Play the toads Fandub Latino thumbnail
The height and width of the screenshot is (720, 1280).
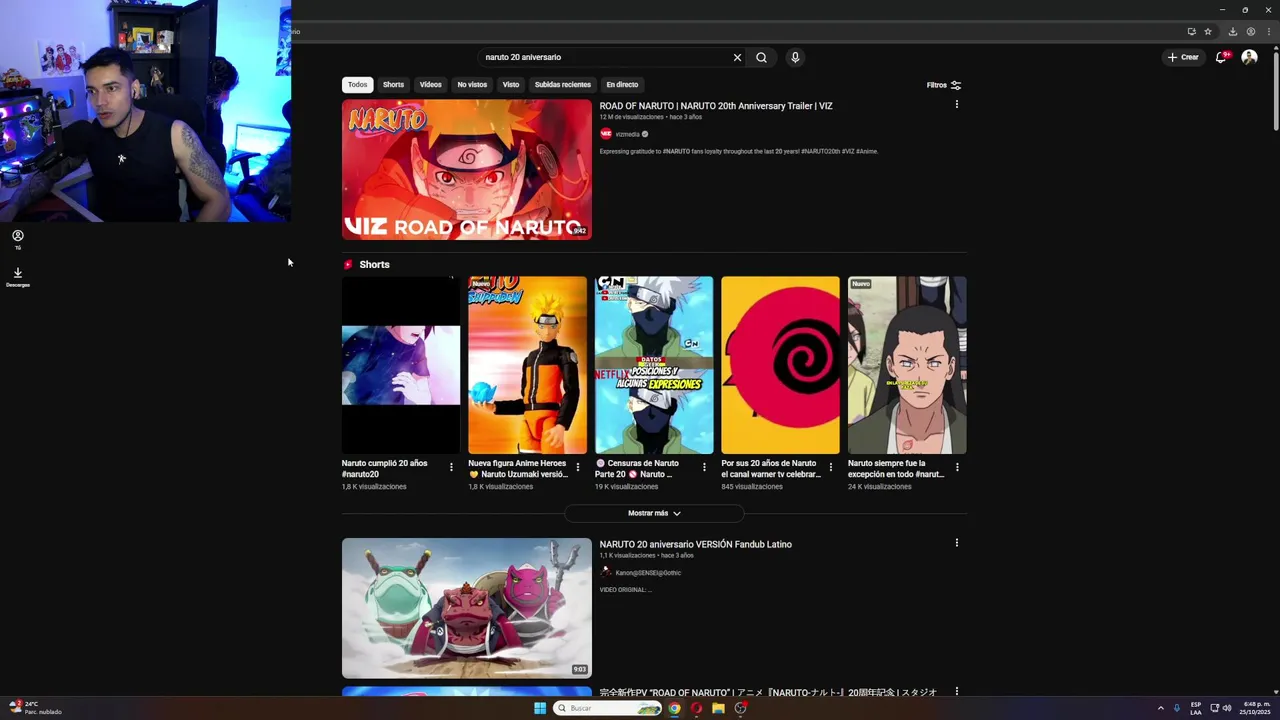467,608
